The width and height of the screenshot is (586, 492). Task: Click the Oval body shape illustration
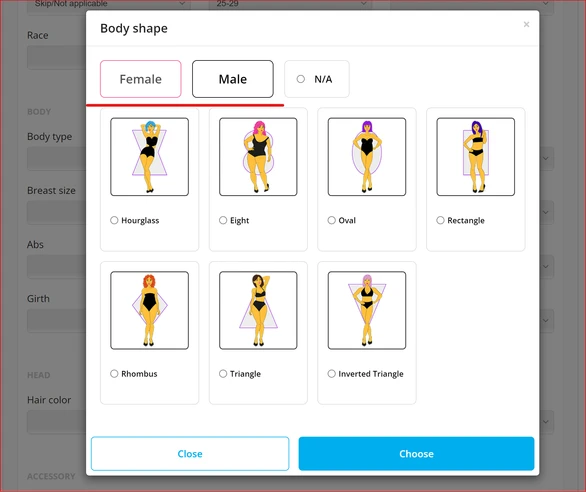[367, 157]
